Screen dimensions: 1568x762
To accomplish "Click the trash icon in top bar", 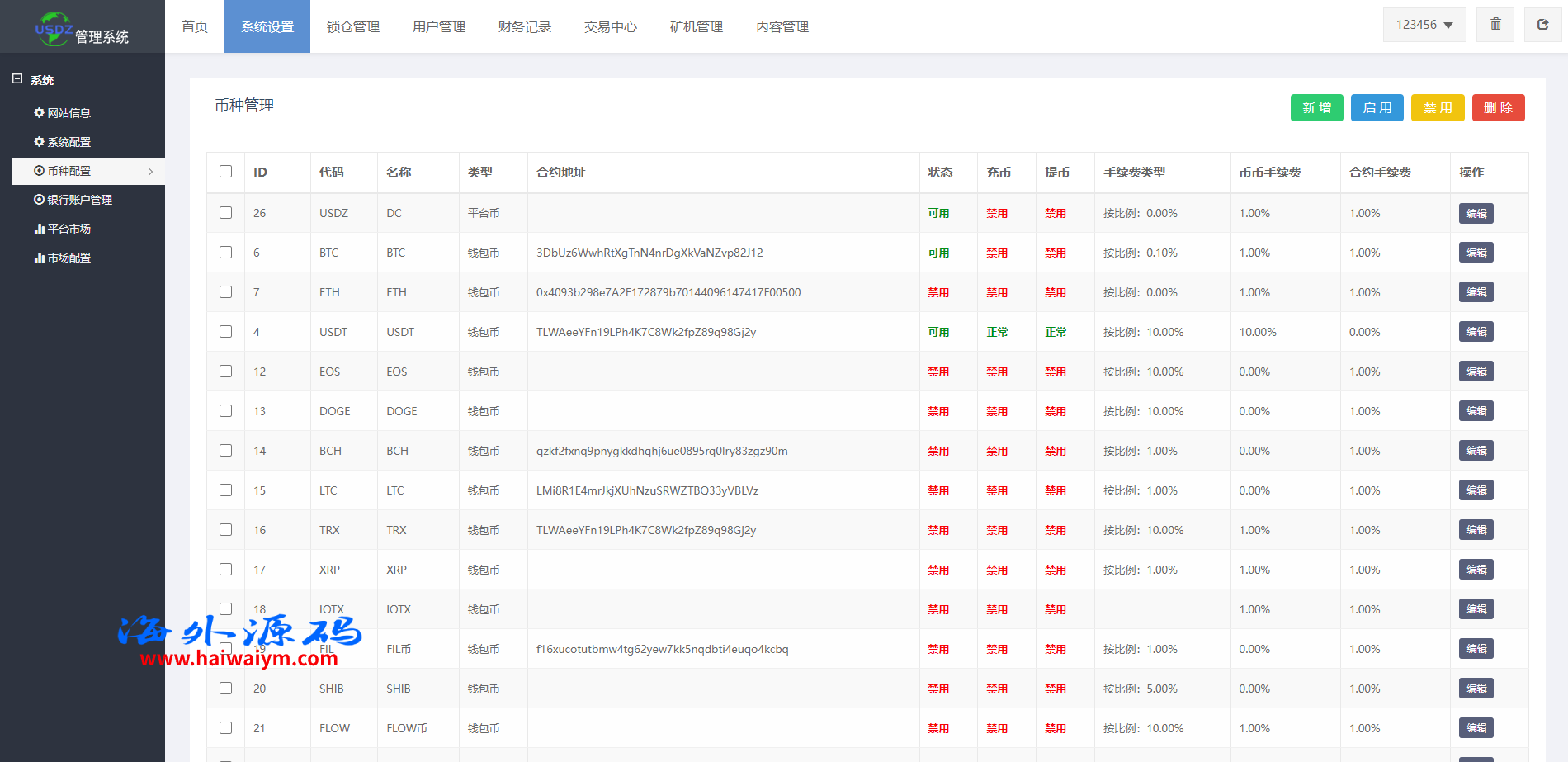I will click(x=1495, y=25).
